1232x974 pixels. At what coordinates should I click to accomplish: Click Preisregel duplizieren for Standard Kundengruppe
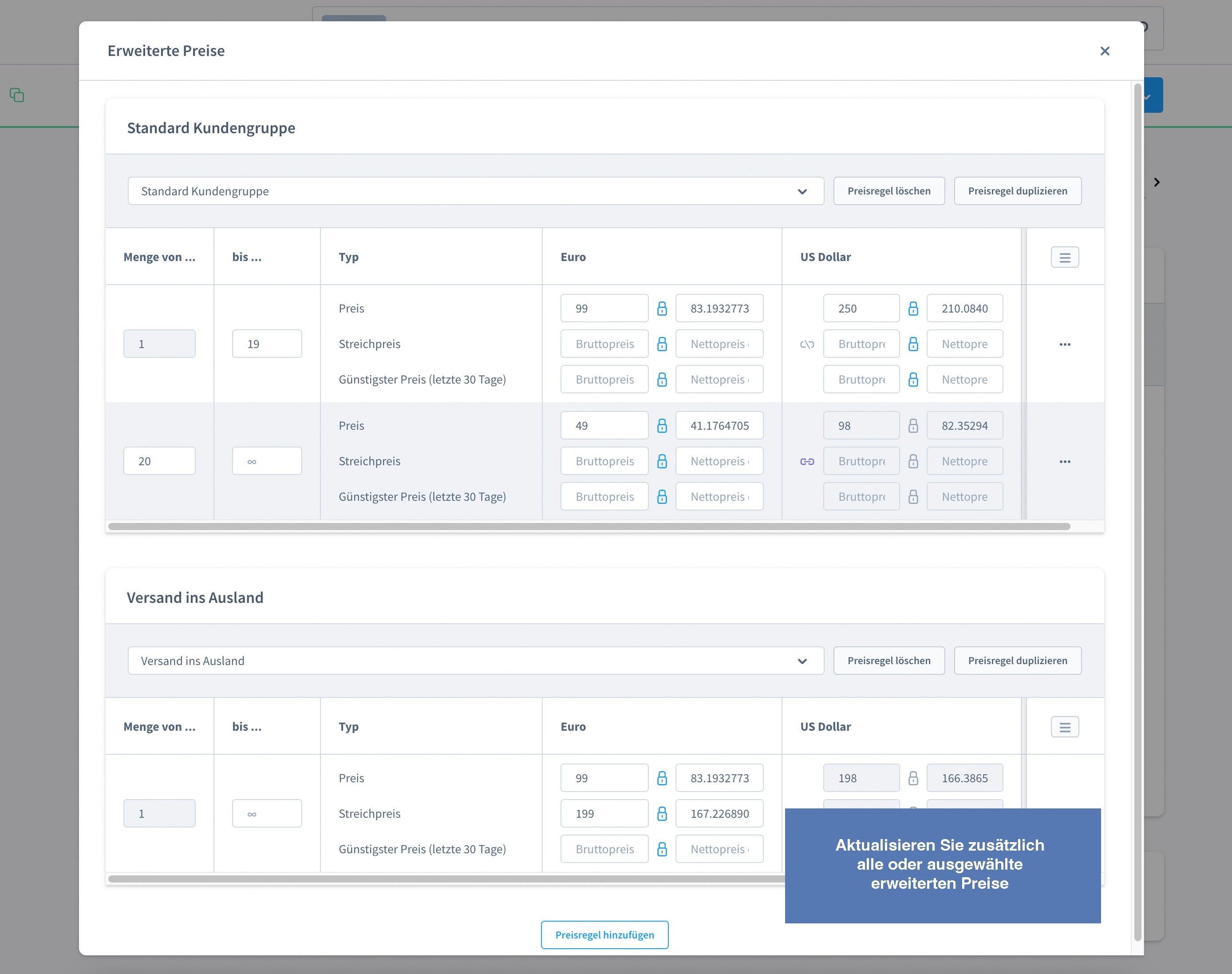1018,191
